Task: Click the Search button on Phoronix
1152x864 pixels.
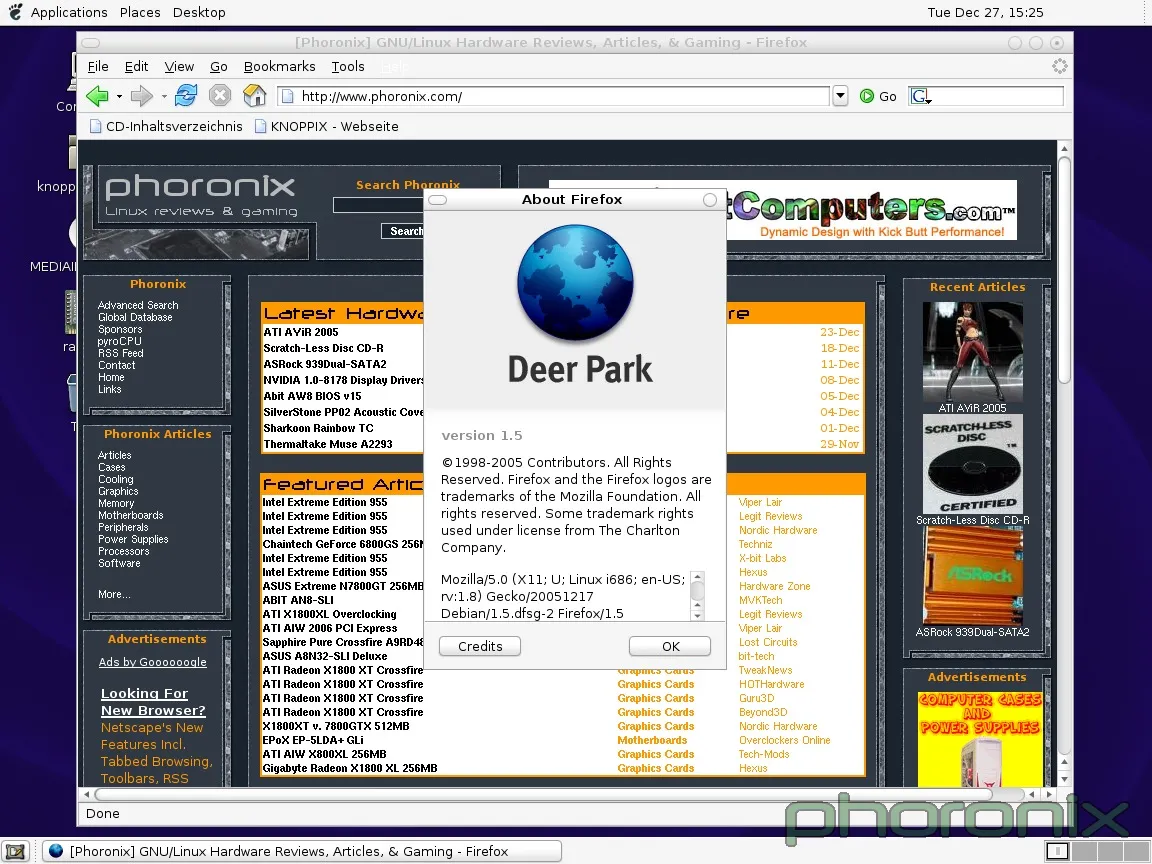Action: point(403,231)
